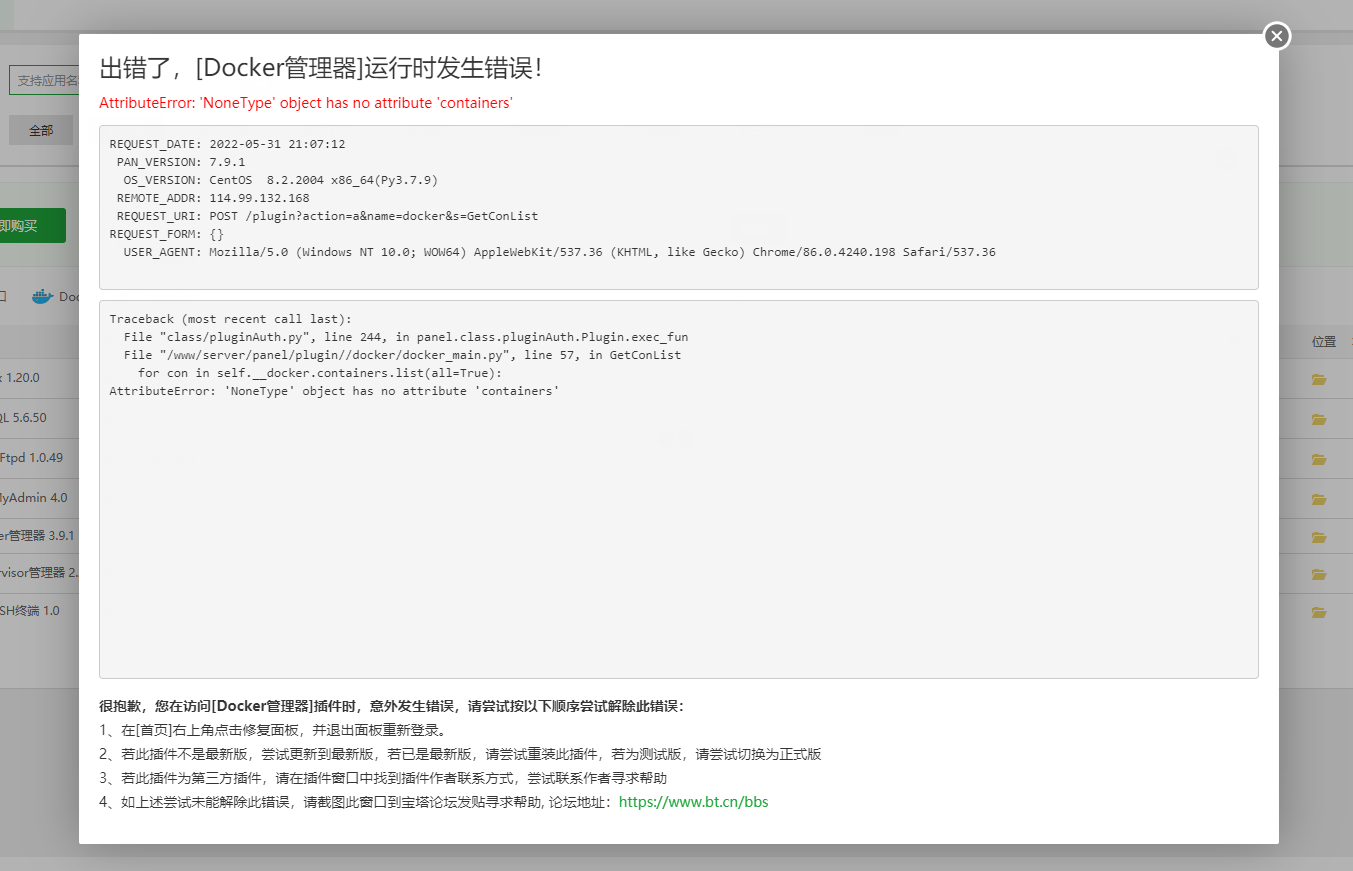Click the REQUEST_FORM {} line
The height and width of the screenshot is (871, 1353).
coord(166,234)
